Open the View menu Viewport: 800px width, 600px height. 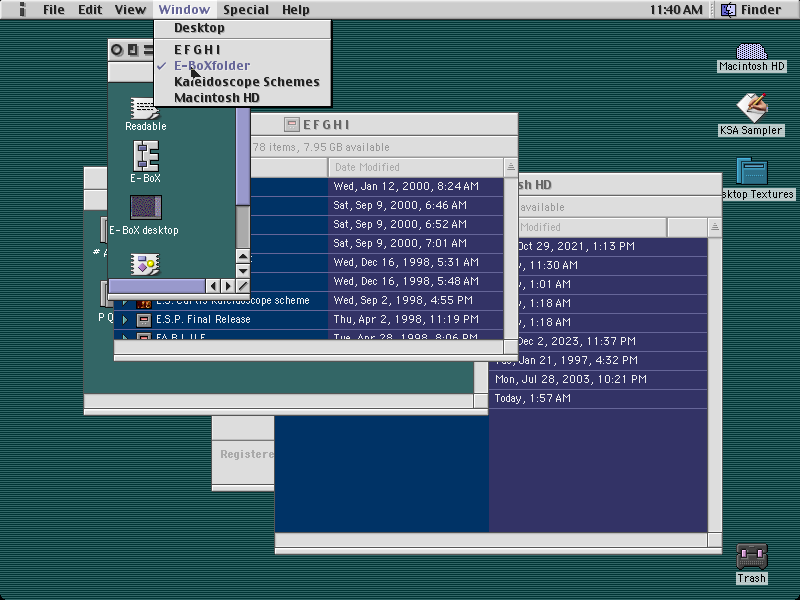pyautogui.click(x=130, y=10)
